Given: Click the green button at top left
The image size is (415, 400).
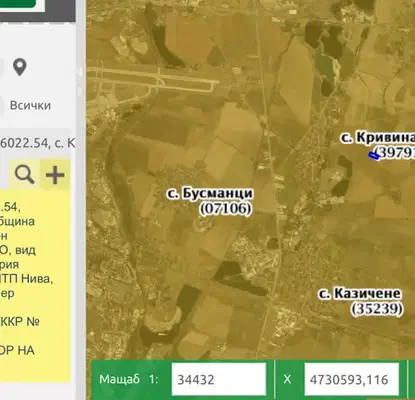Looking at the screenshot, I should click(x=17, y=4).
